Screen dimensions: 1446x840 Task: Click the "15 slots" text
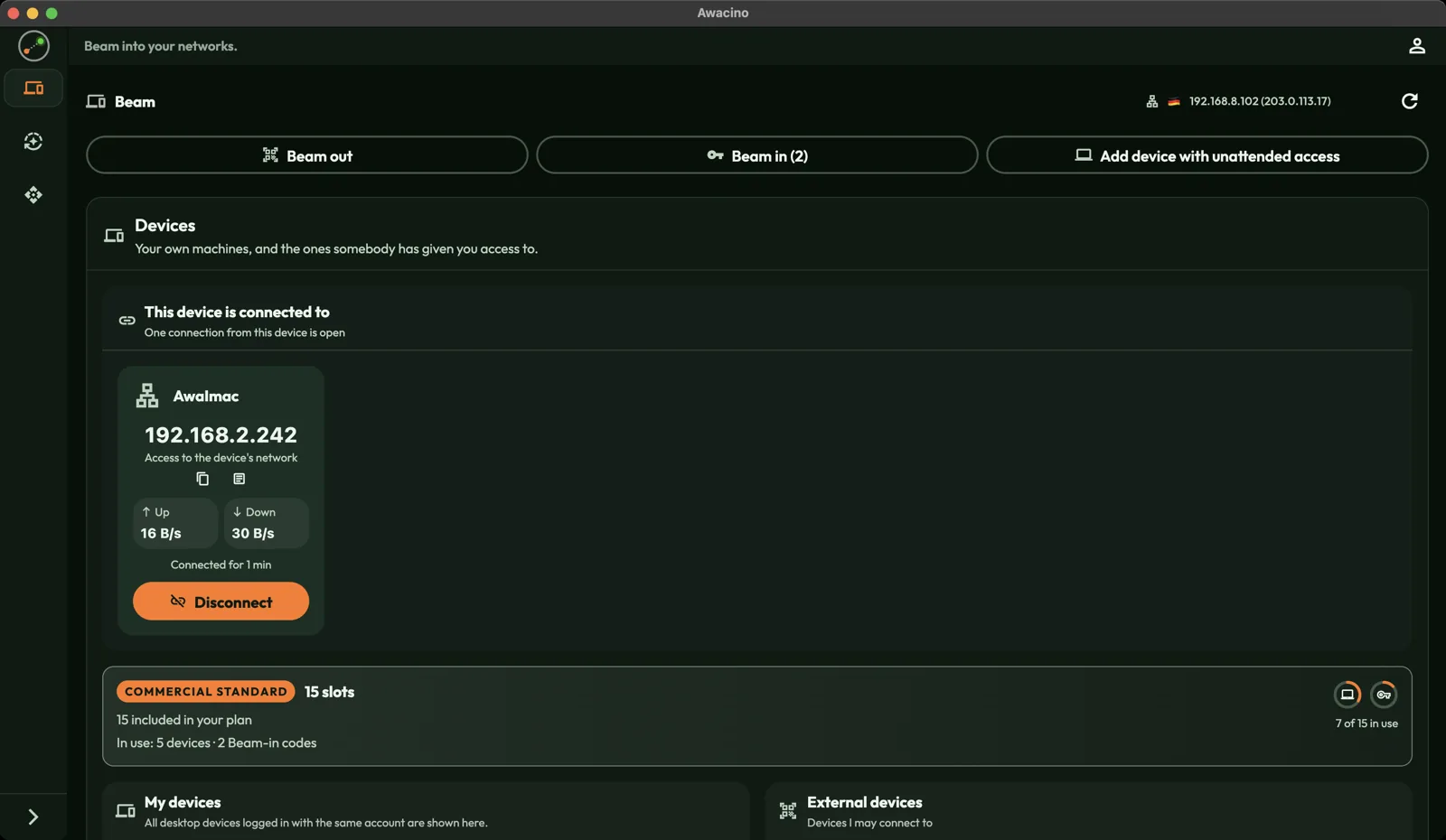329,692
